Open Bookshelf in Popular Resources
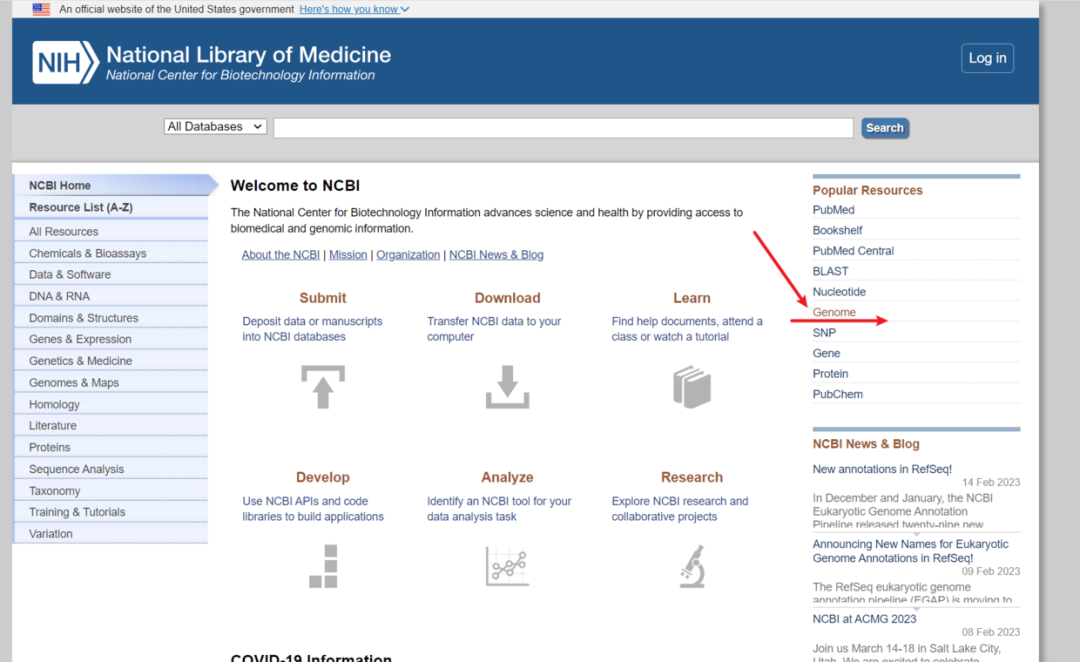 837,230
